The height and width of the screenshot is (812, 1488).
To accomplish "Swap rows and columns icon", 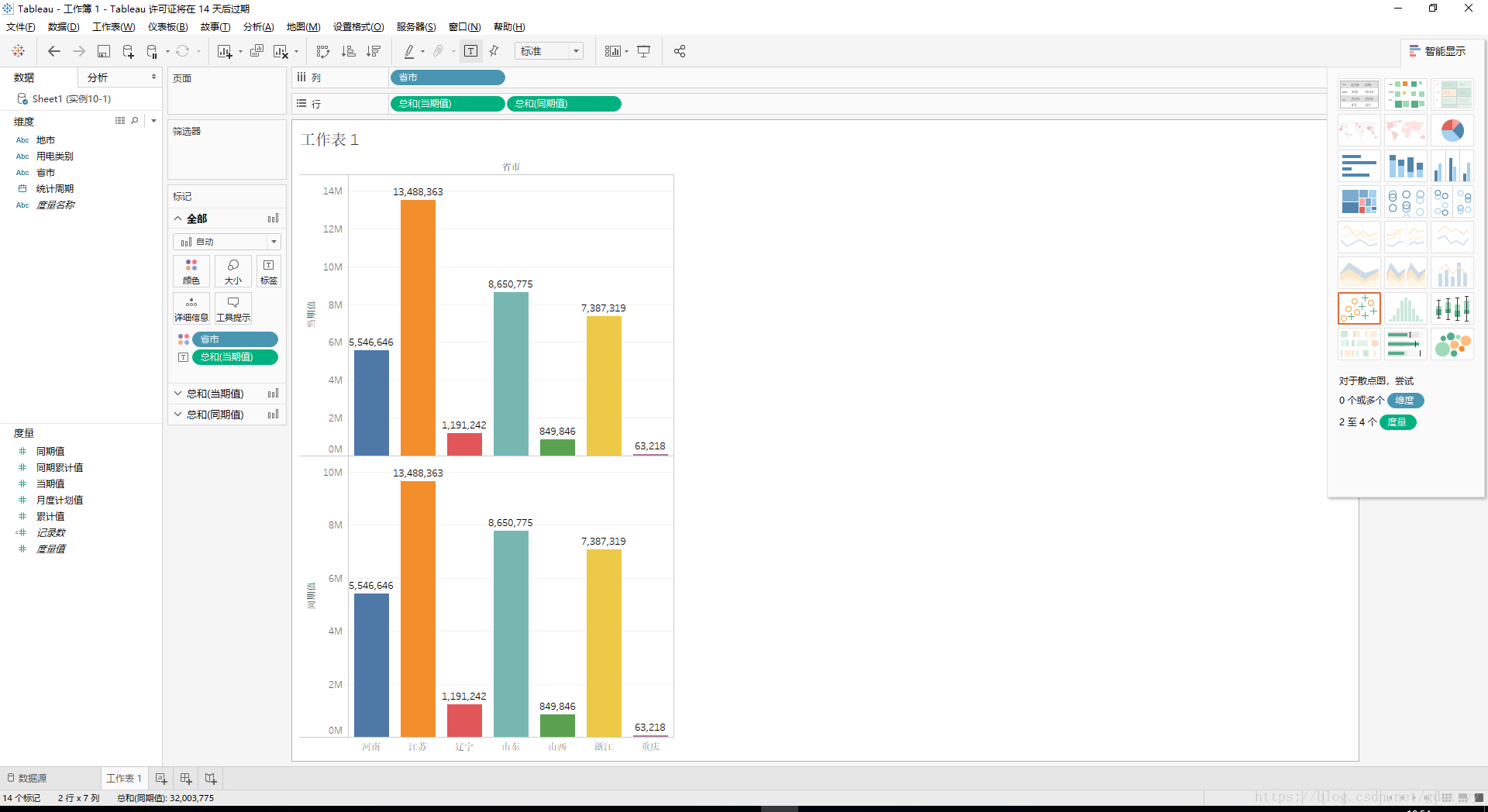I will click(323, 51).
